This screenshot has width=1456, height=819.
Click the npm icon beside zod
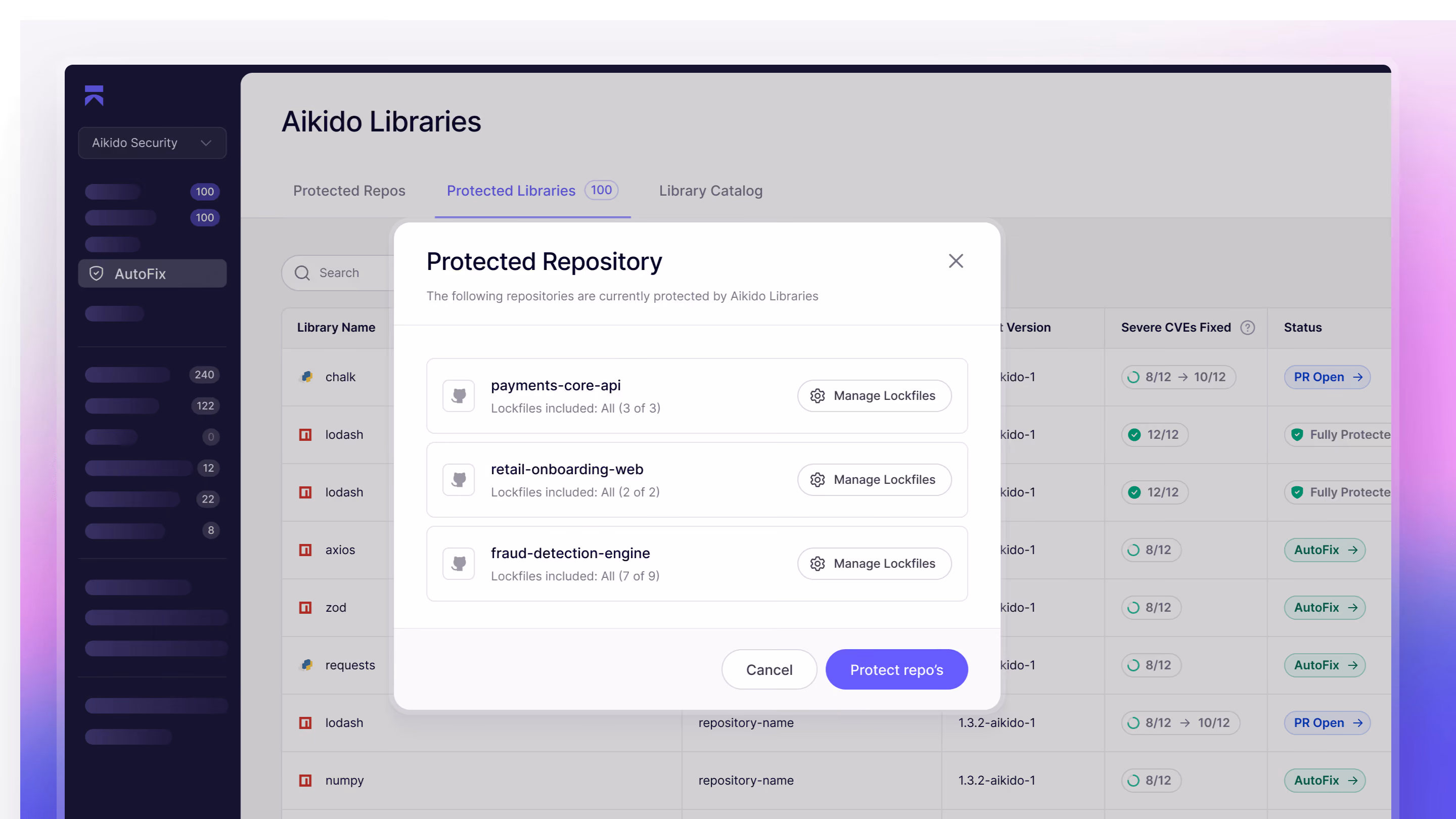coord(305,608)
